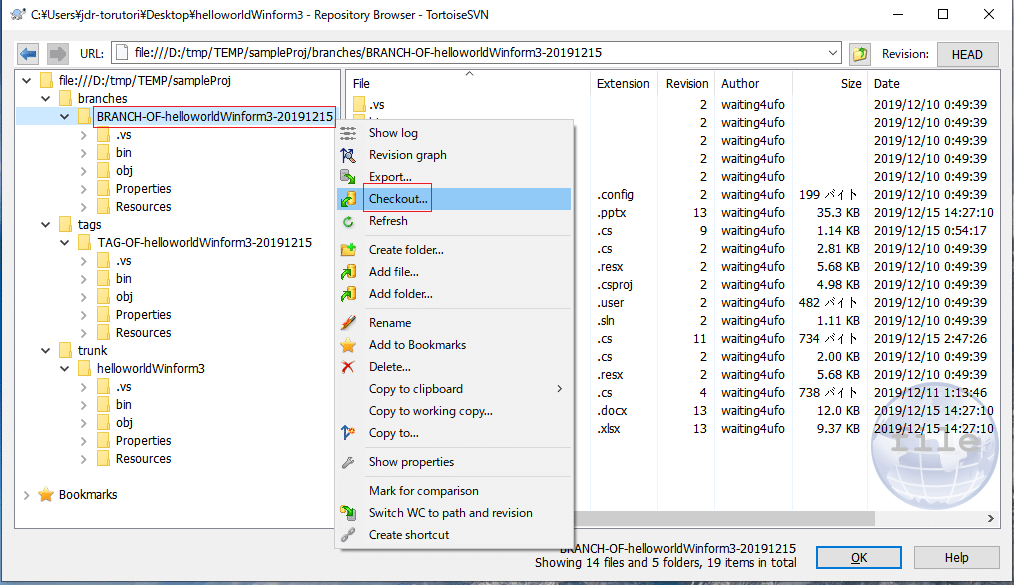Collapse the helloworldWinform3 node under trunk
This screenshot has height=585, width=1014.
point(65,369)
